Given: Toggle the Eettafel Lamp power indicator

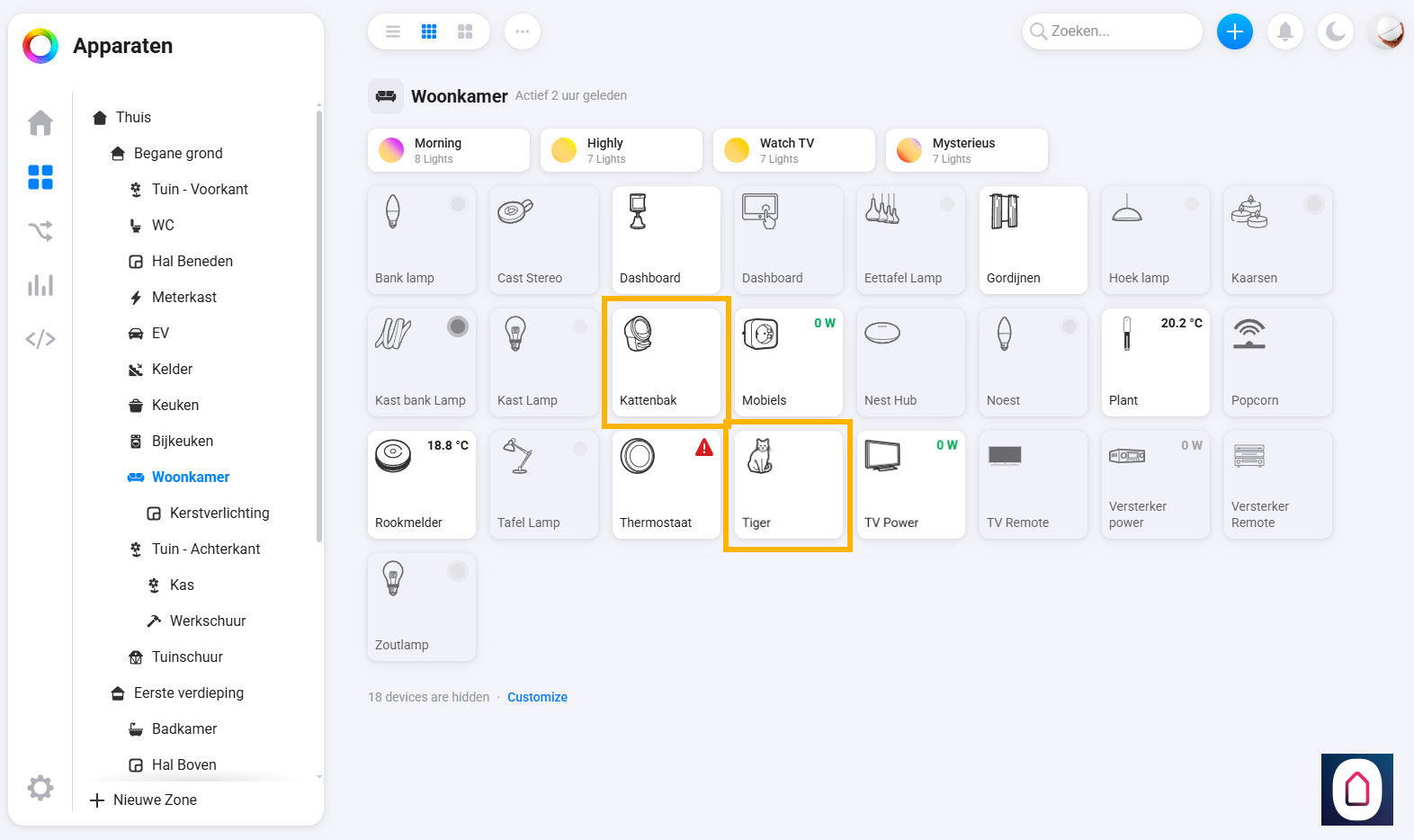Looking at the screenshot, I should (947, 204).
